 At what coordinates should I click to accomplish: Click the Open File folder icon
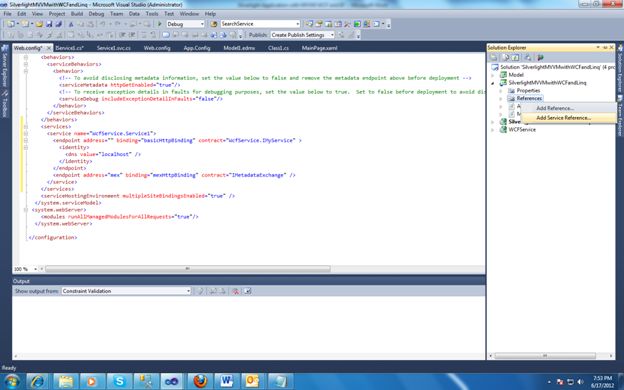[x=39, y=24]
